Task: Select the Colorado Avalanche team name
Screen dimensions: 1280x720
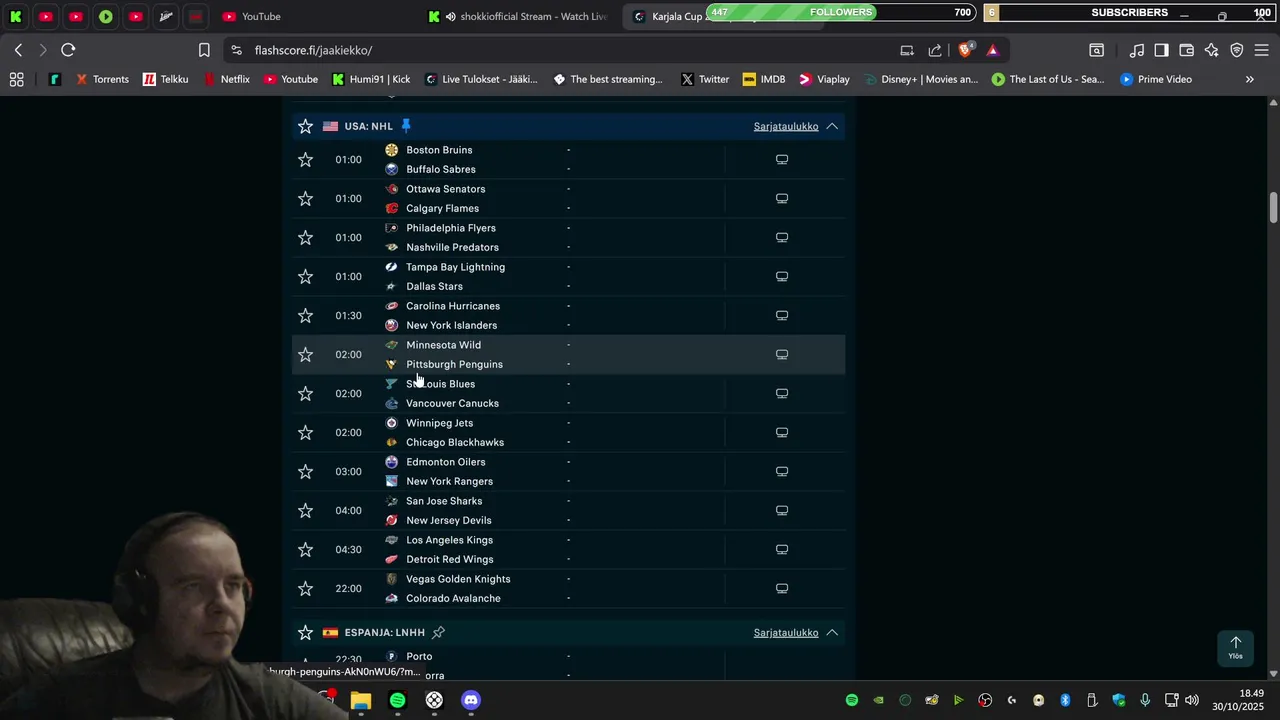Action: pyautogui.click(x=453, y=599)
